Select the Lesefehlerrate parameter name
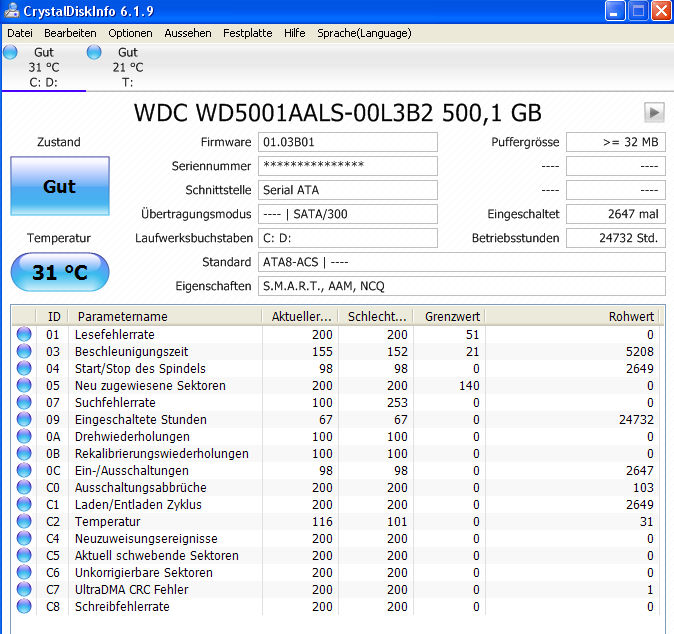674x634 pixels. click(x=114, y=334)
